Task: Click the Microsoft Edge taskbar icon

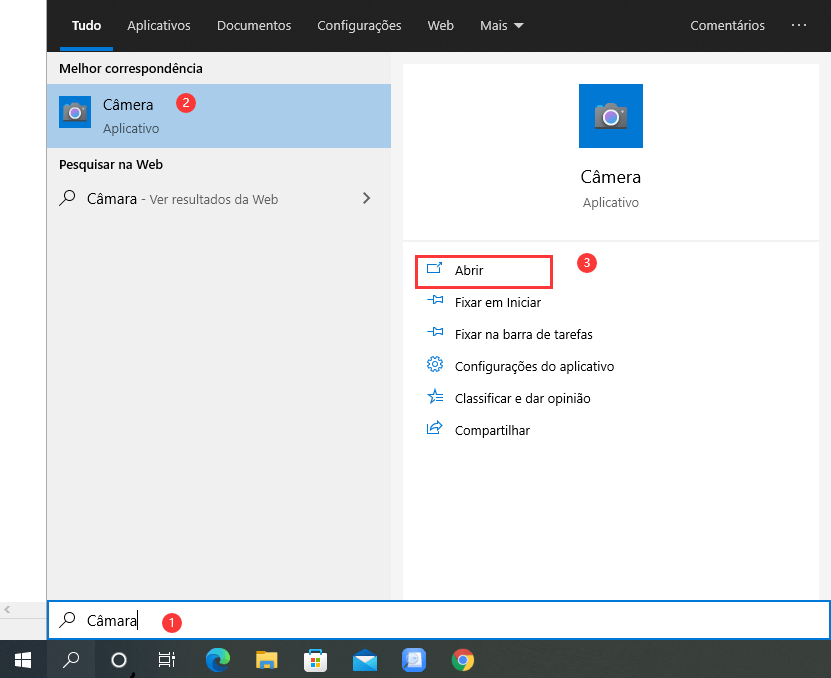Action: tap(218, 660)
